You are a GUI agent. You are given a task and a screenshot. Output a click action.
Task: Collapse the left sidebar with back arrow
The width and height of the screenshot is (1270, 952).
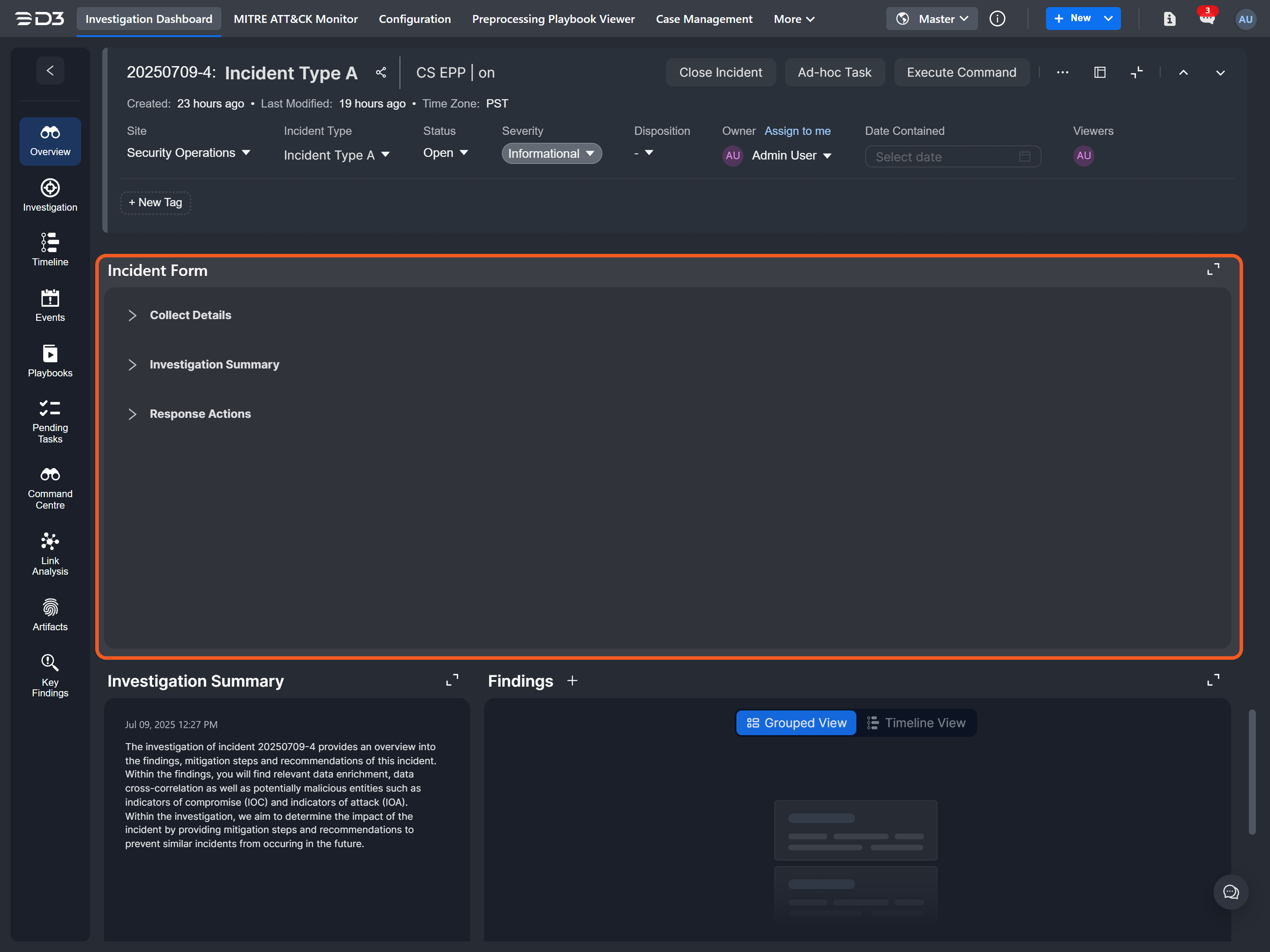(50, 71)
